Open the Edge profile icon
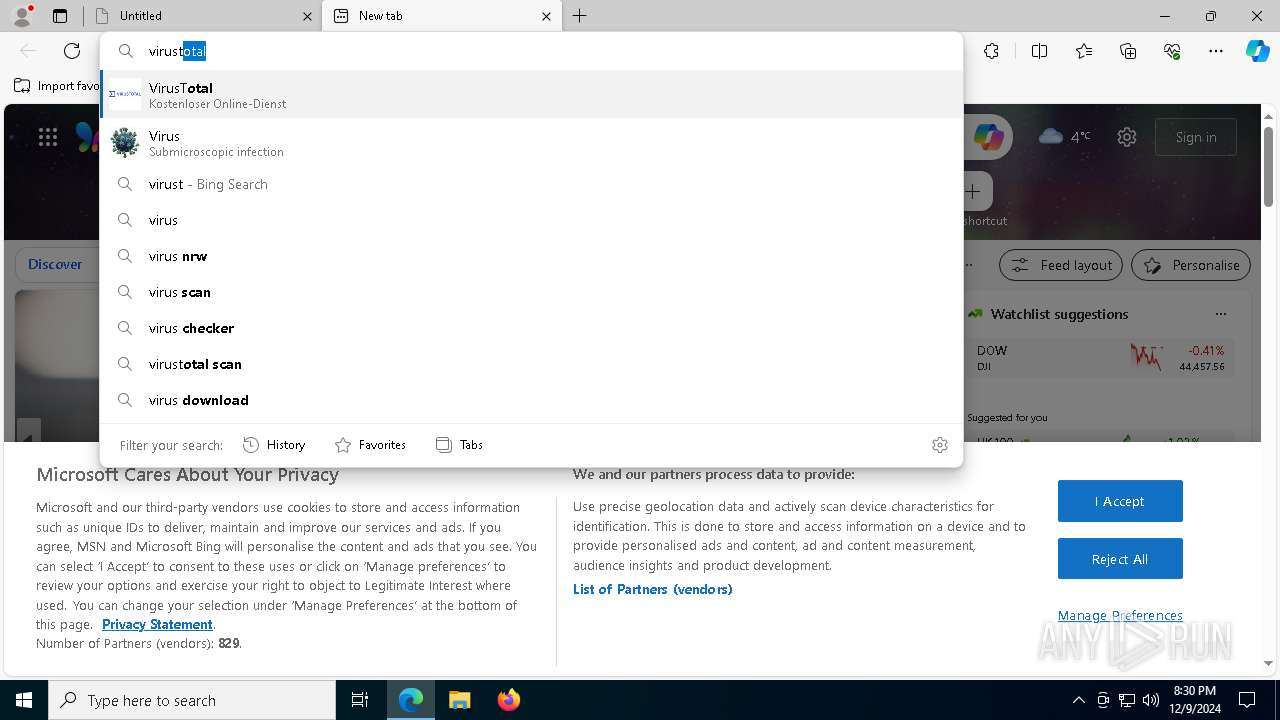 22,16
